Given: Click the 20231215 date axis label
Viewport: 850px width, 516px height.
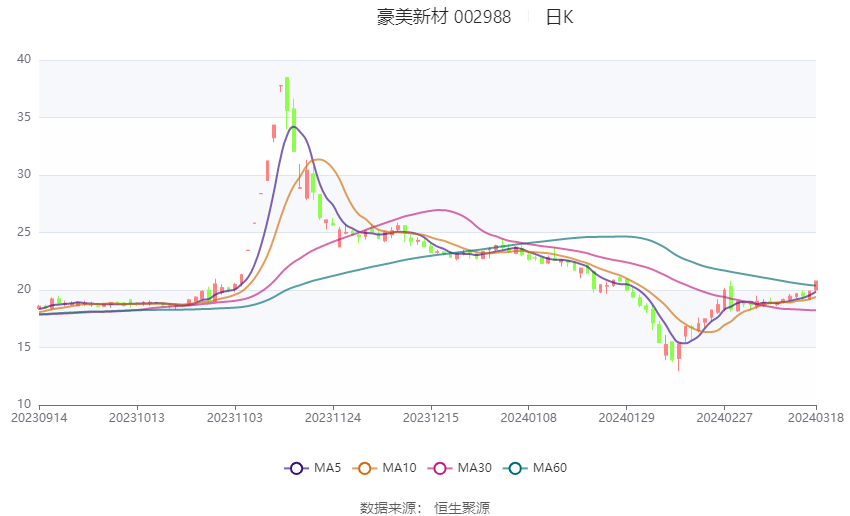Looking at the screenshot, I should (x=431, y=418).
